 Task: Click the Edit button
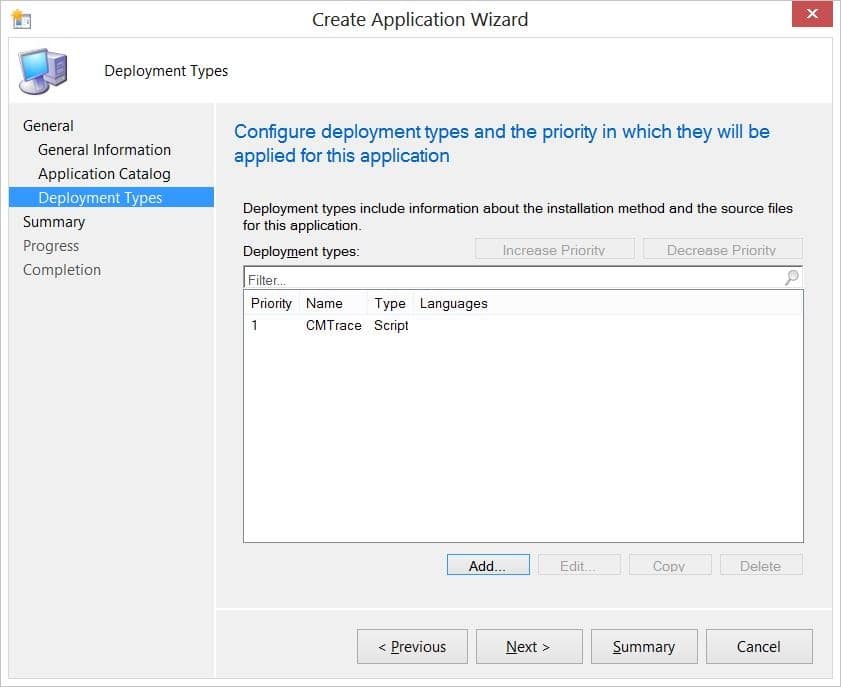click(579, 564)
